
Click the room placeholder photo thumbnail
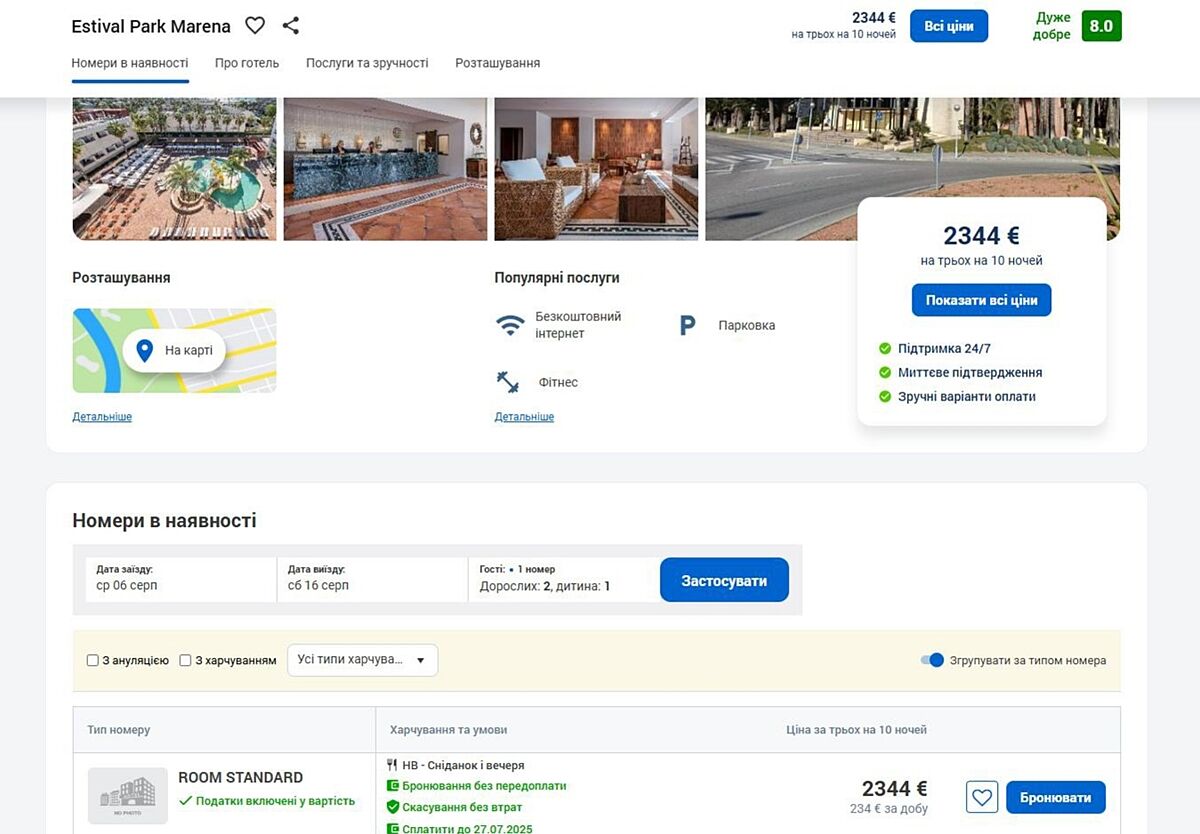click(128, 795)
